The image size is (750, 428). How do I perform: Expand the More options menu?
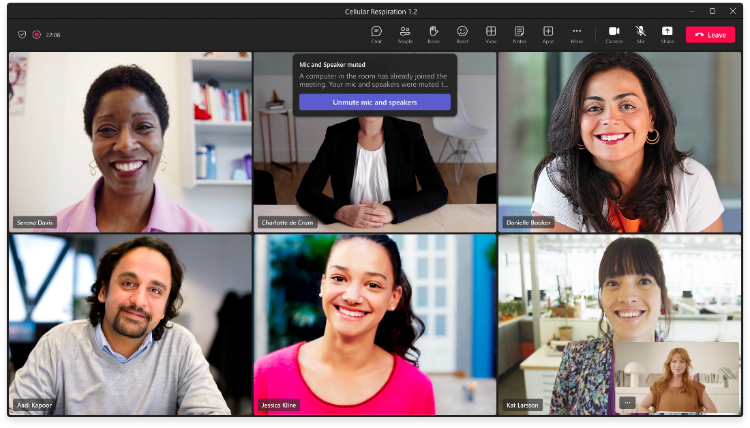pyautogui.click(x=577, y=34)
